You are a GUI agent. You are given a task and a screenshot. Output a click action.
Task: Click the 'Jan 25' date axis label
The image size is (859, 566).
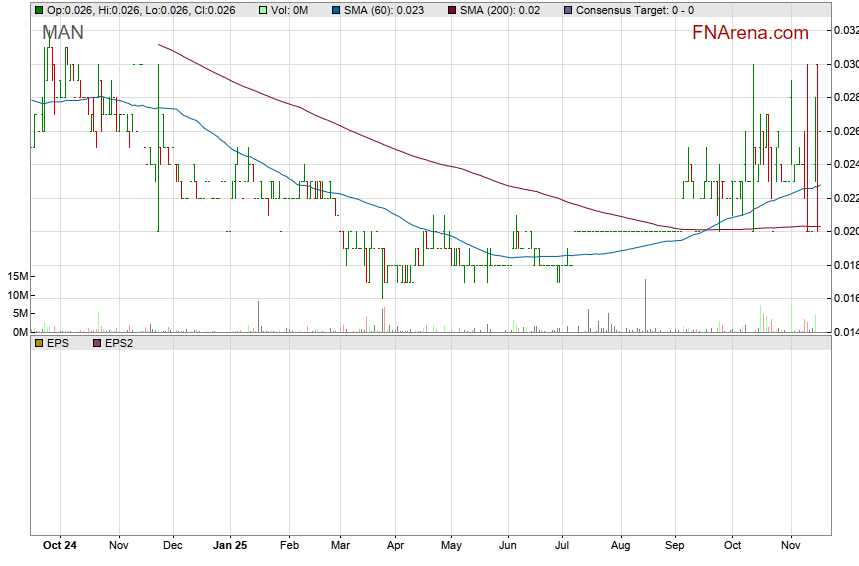pos(231,546)
